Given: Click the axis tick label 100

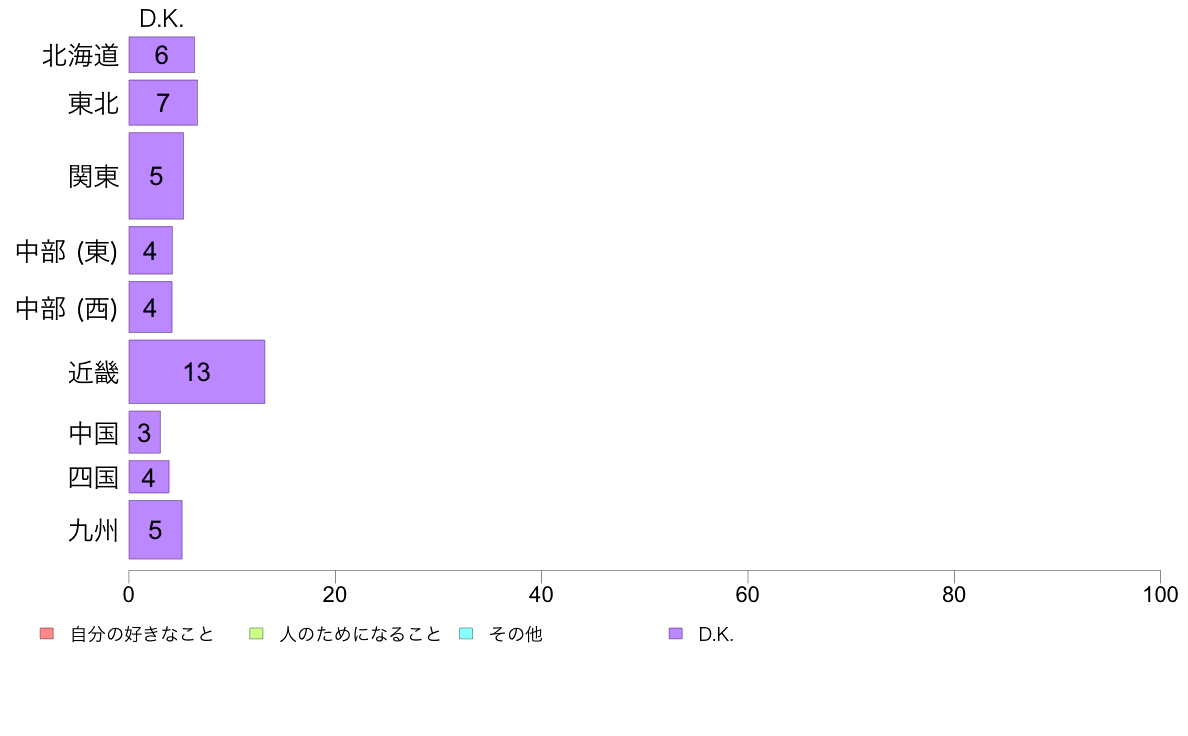Looking at the screenshot, I should tap(1160, 594).
